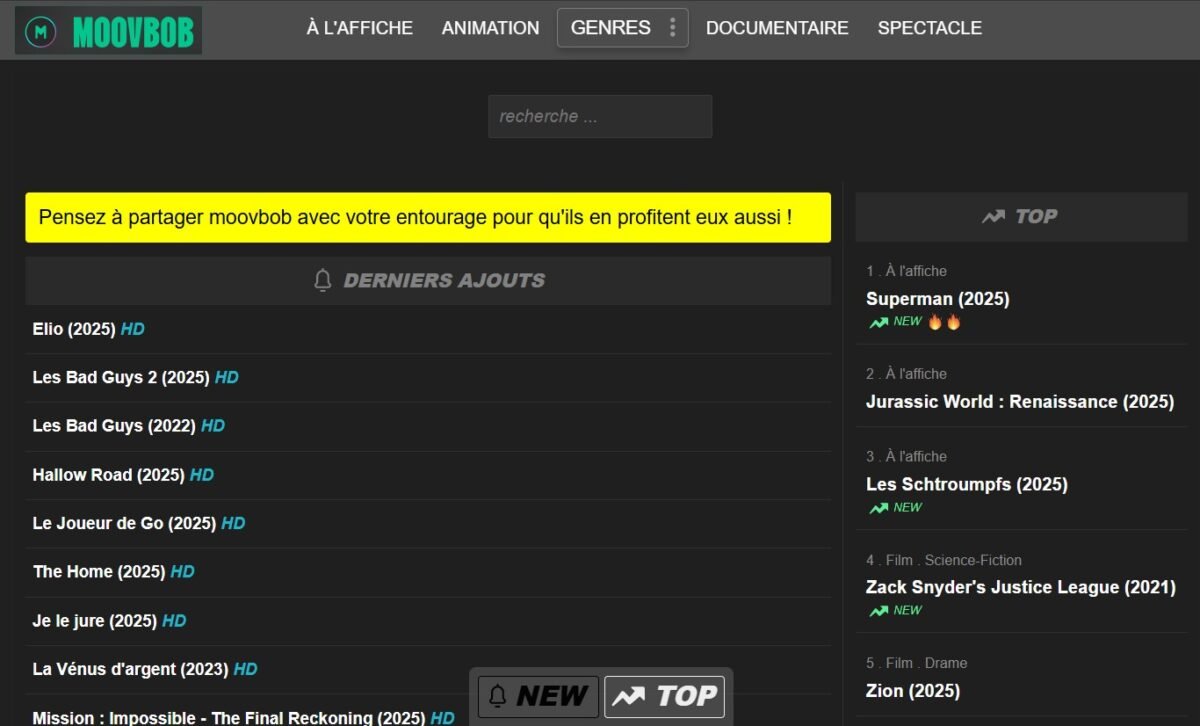The image size is (1200, 726).
Task: Switch to the À L'AFFICHE tab
Action: [358, 28]
